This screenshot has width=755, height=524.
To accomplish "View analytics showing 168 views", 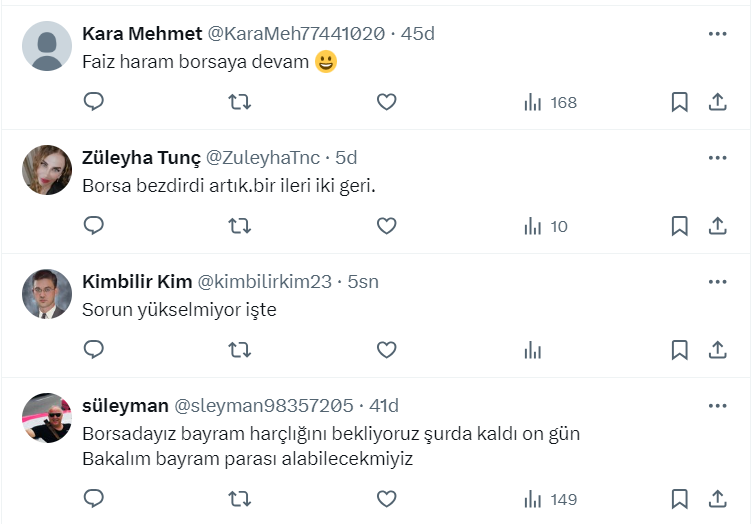I will [x=551, y=102].
